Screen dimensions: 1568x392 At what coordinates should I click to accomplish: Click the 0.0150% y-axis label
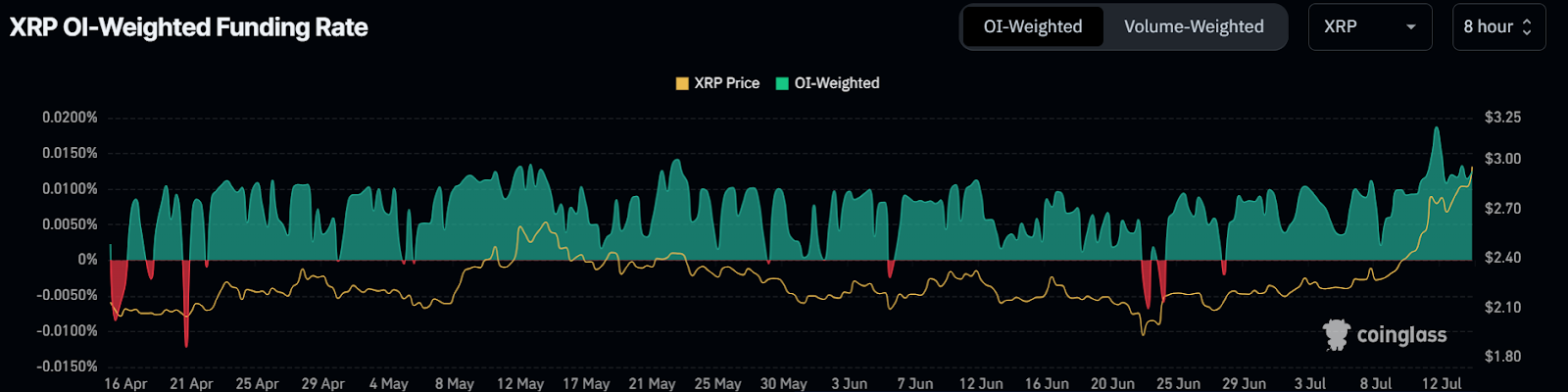(x=70, y=153)
